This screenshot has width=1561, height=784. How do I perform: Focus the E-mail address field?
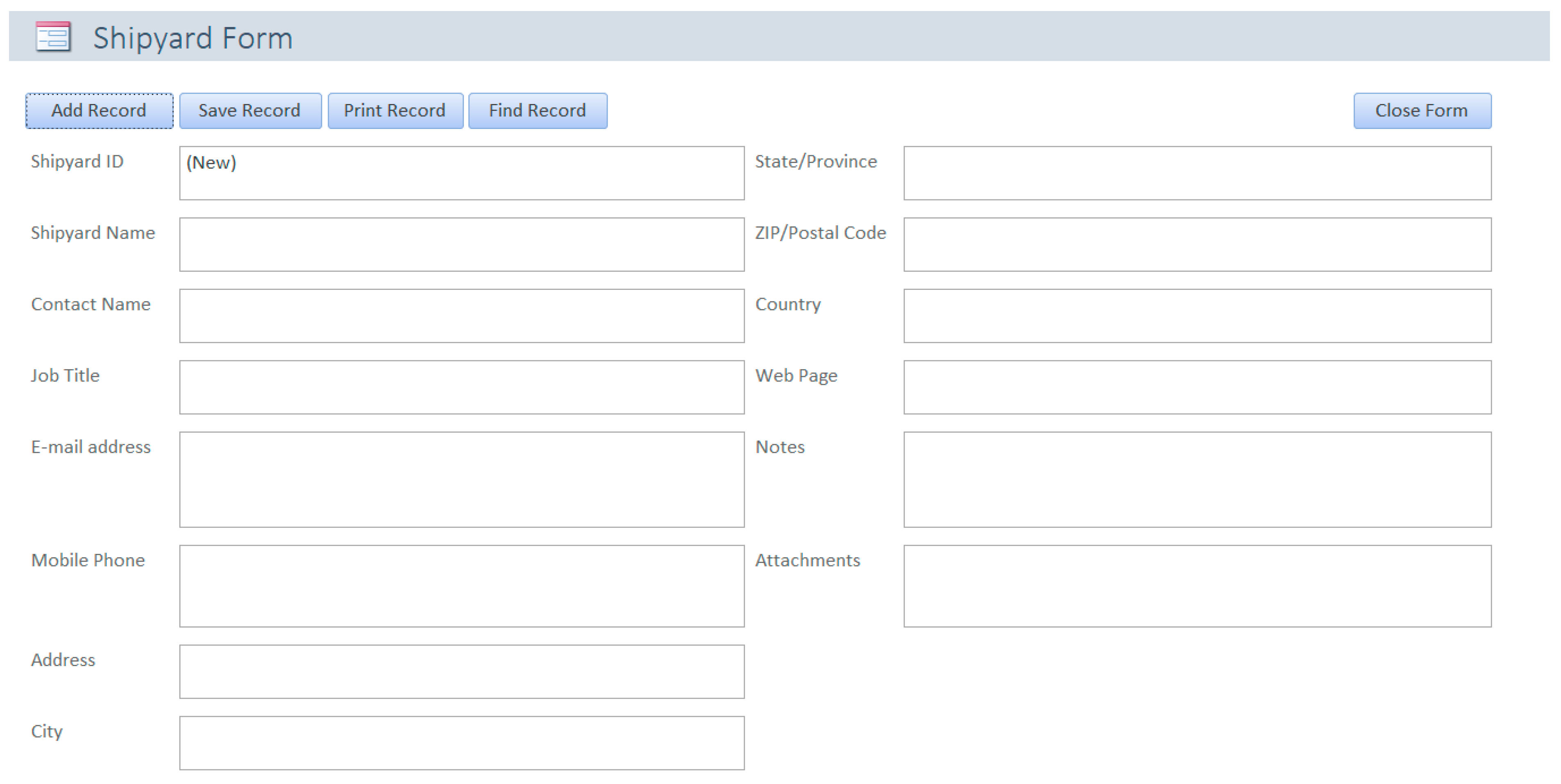tap(461, 479)
